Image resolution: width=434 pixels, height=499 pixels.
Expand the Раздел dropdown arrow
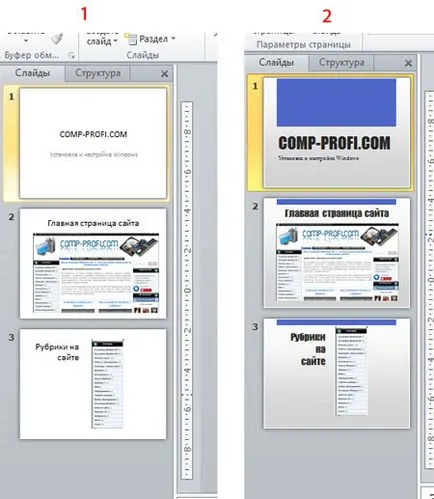(x=173, y=38)
